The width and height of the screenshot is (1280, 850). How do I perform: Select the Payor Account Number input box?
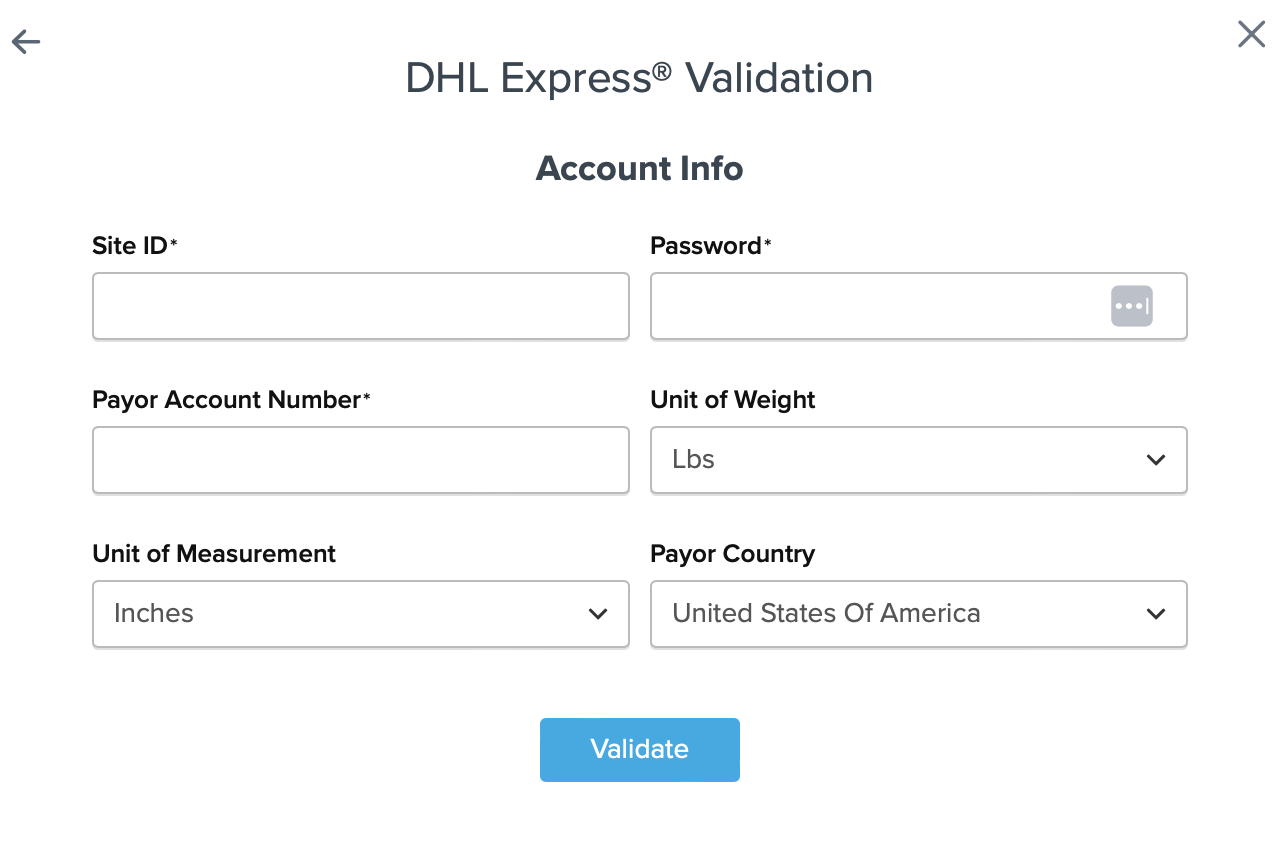(360, 460)
